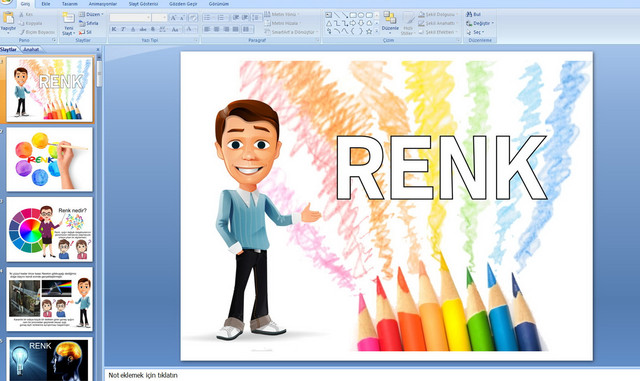
Task: Open the font name combo box
Action: click(x=130, y=18)
